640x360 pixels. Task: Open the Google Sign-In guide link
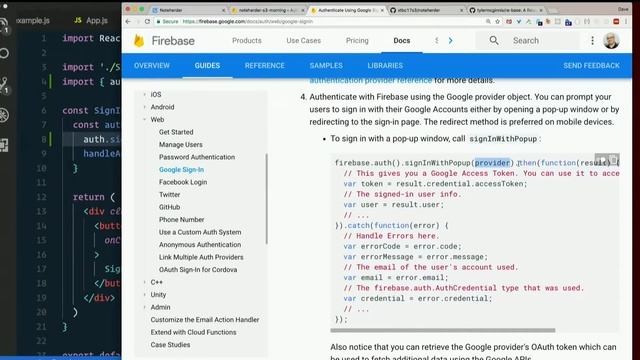click(181, 169)
